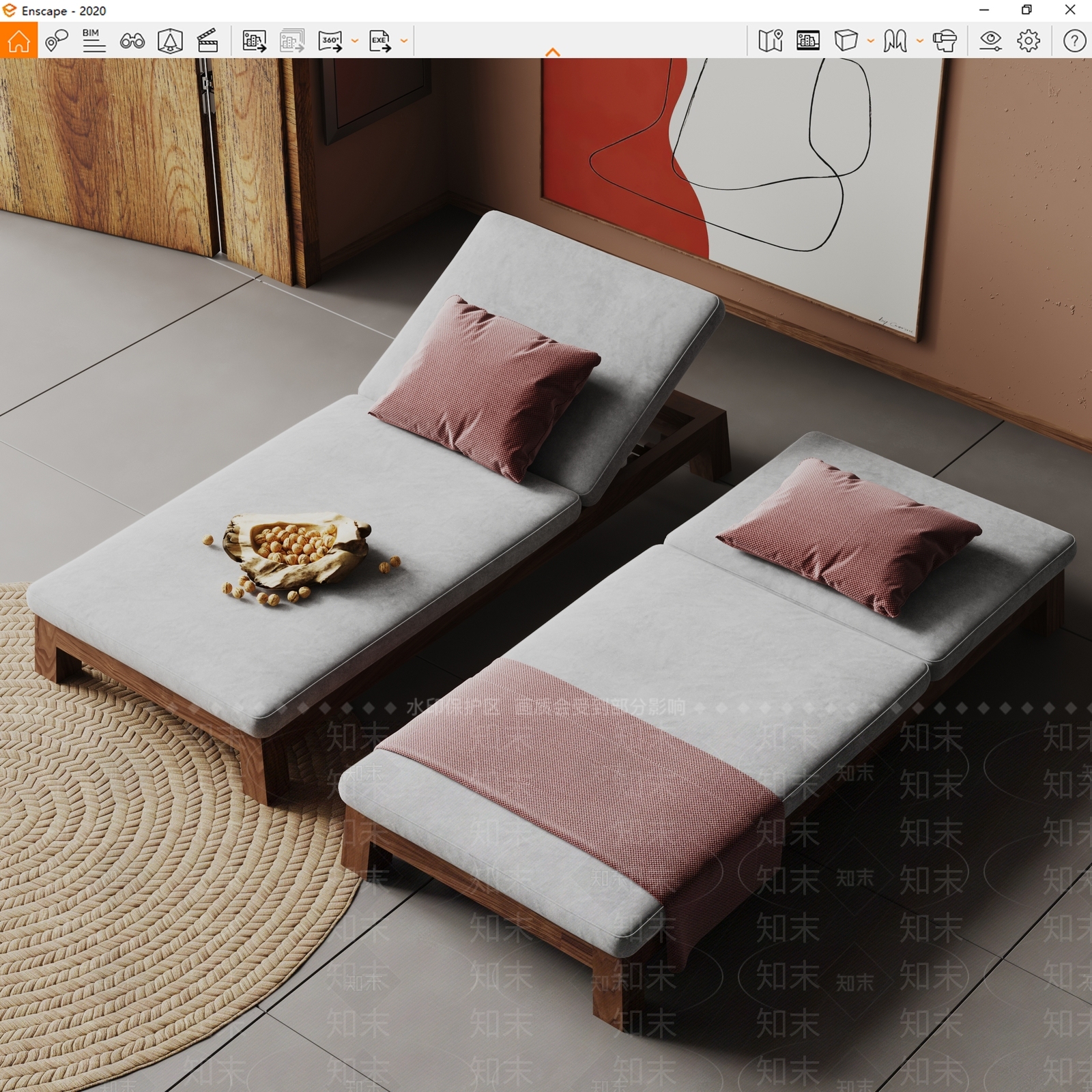Restore down the Enscape window
This screenshot has width=1092, height=1092.
tap(1026, 10)
